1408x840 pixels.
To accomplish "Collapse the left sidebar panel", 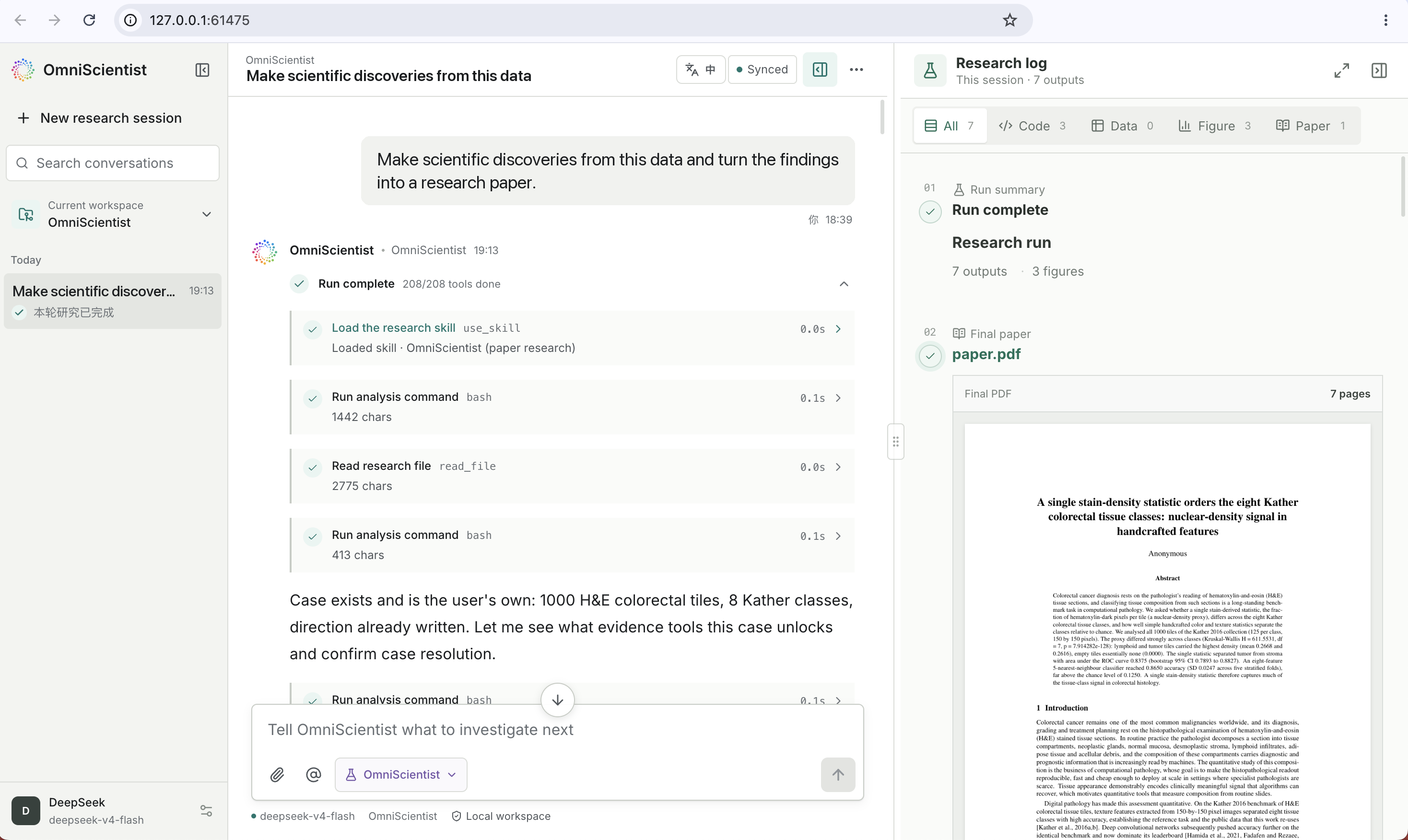I will [202, 70].
